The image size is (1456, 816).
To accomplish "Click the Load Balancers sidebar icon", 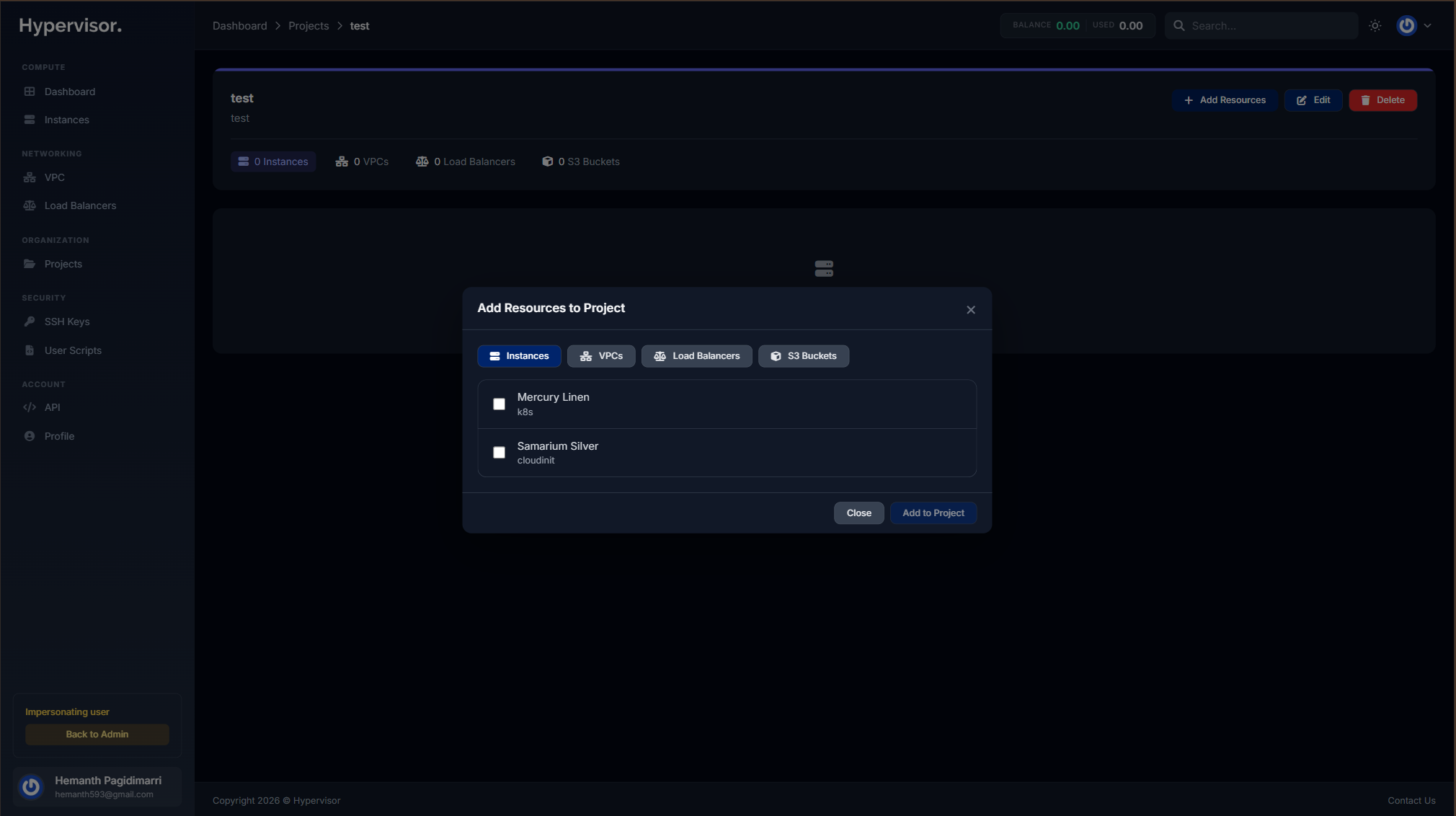I will pos(30,205).
